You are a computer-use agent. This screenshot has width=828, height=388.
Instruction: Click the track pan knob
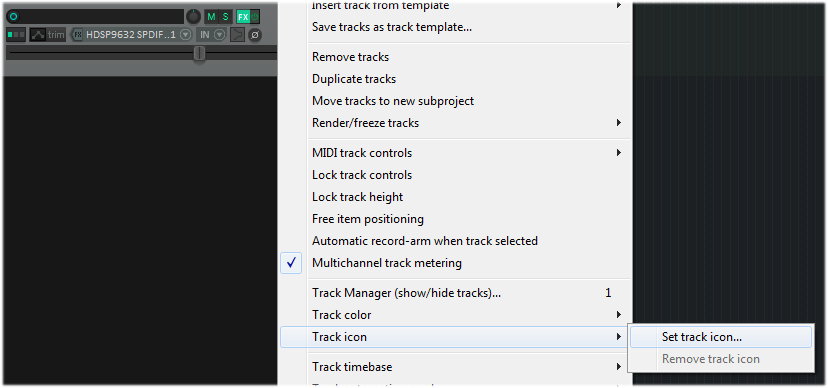coord(194,17)
